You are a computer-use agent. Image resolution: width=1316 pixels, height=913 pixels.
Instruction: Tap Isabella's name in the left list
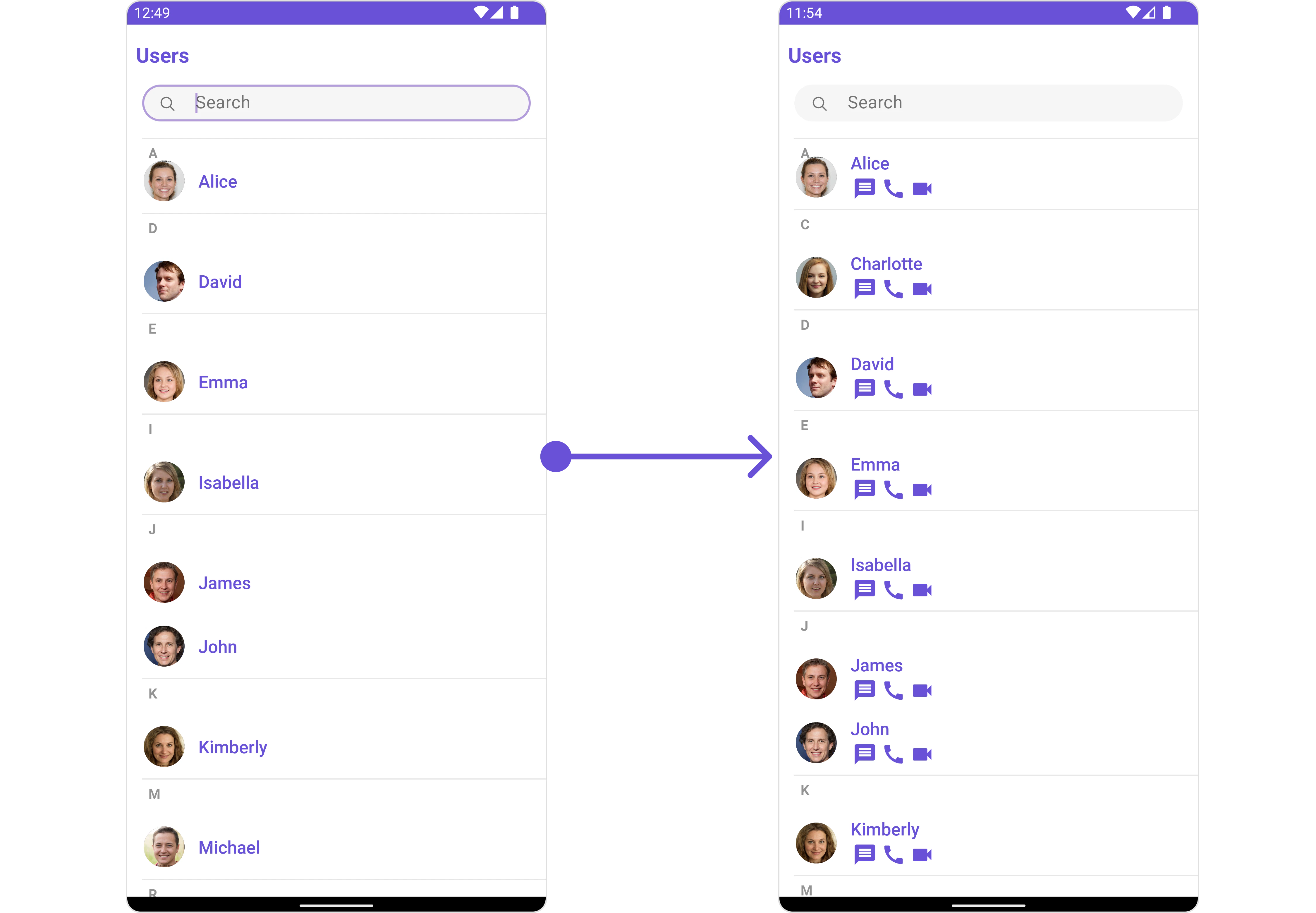point(228,482)
